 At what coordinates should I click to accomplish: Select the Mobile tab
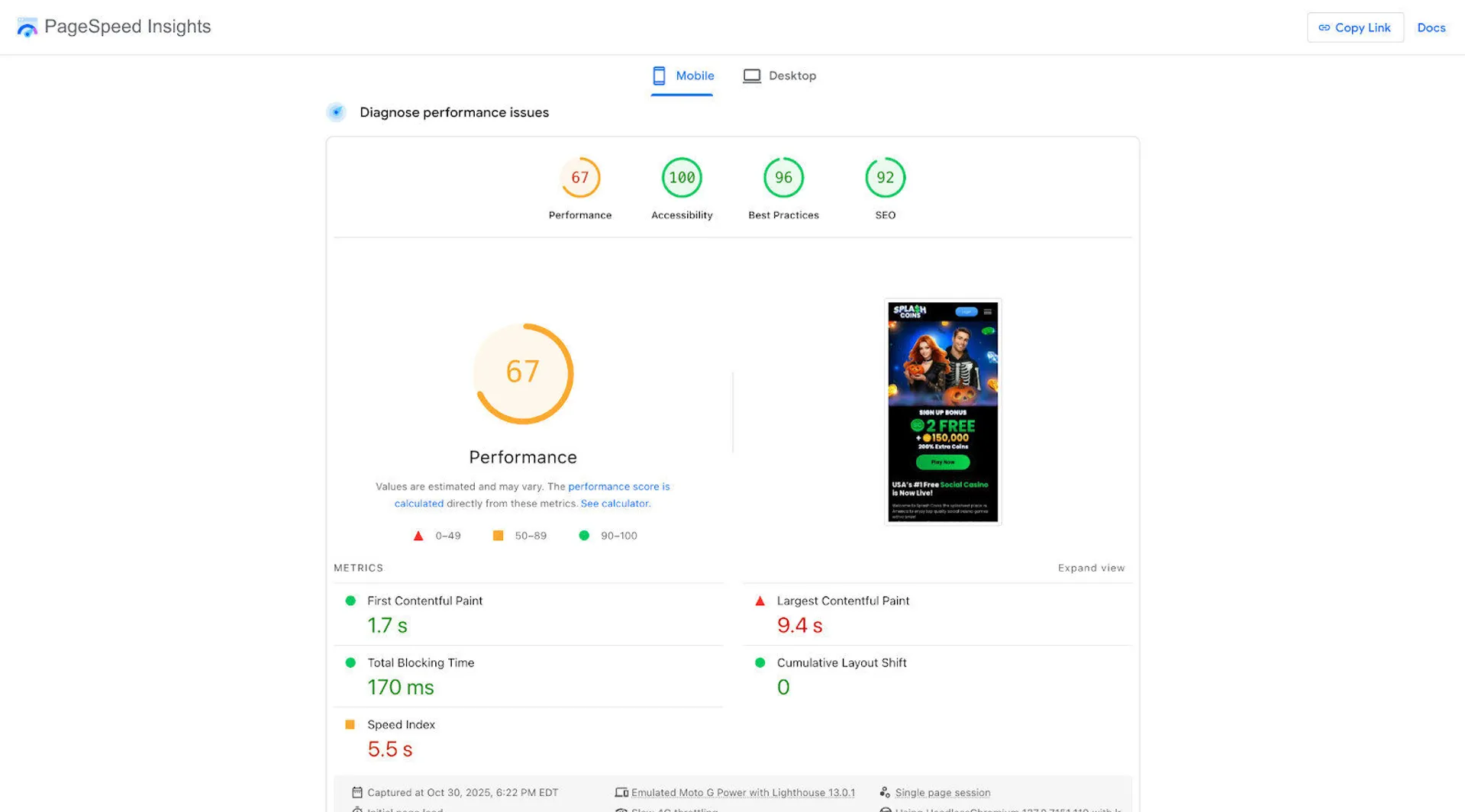(693, 76)
